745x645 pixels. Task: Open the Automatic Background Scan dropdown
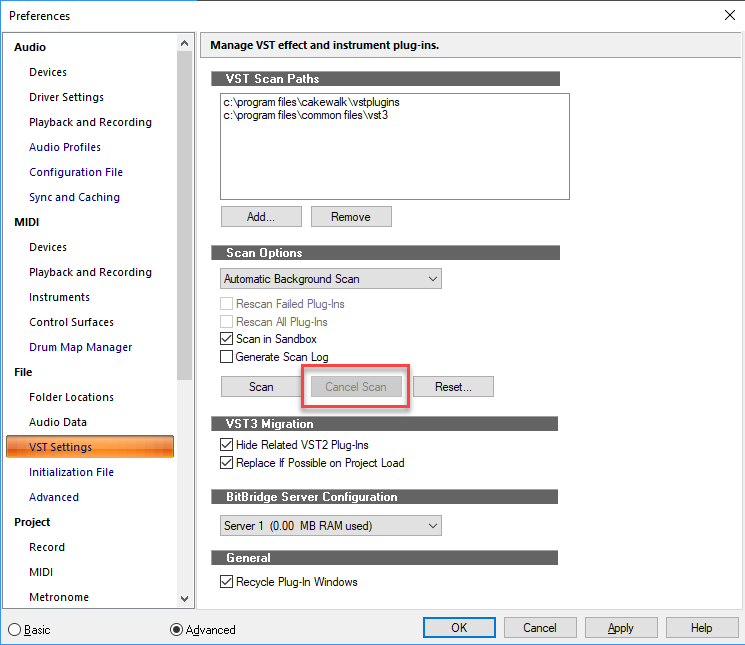click(x=331, y=279)
